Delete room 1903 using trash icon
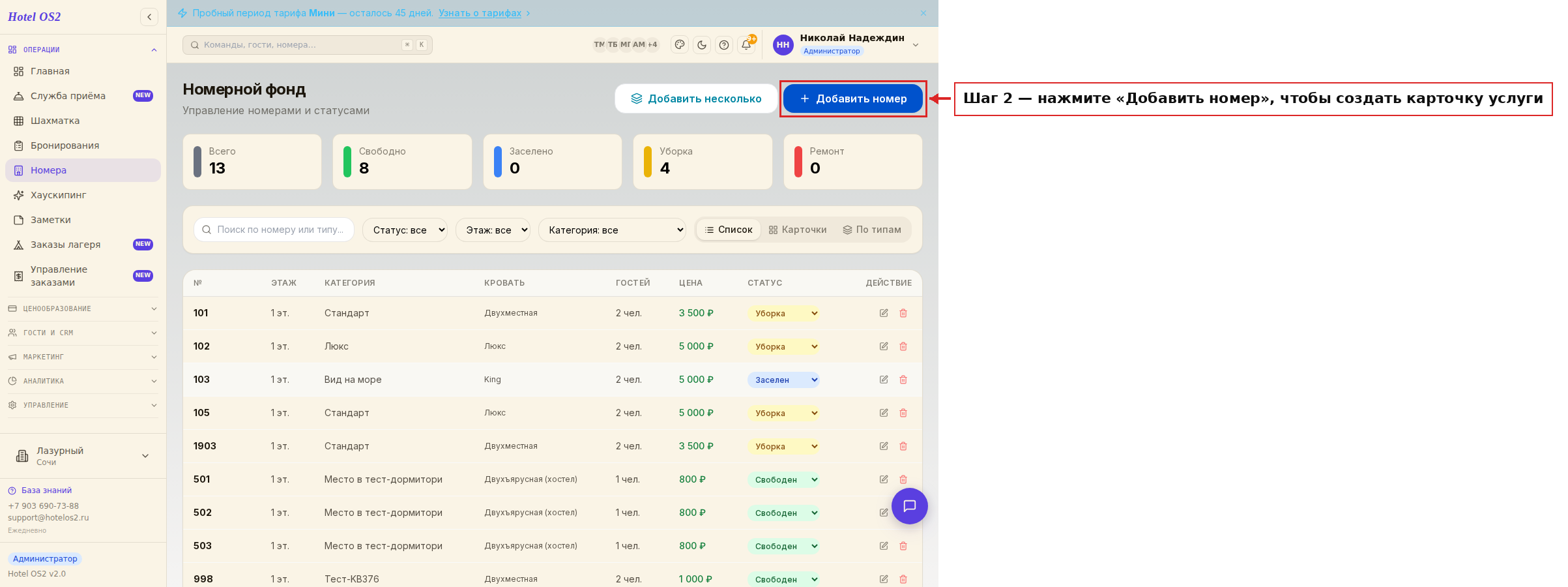Viewport: 1568px width, 587px height. click(x=903, y=446)
